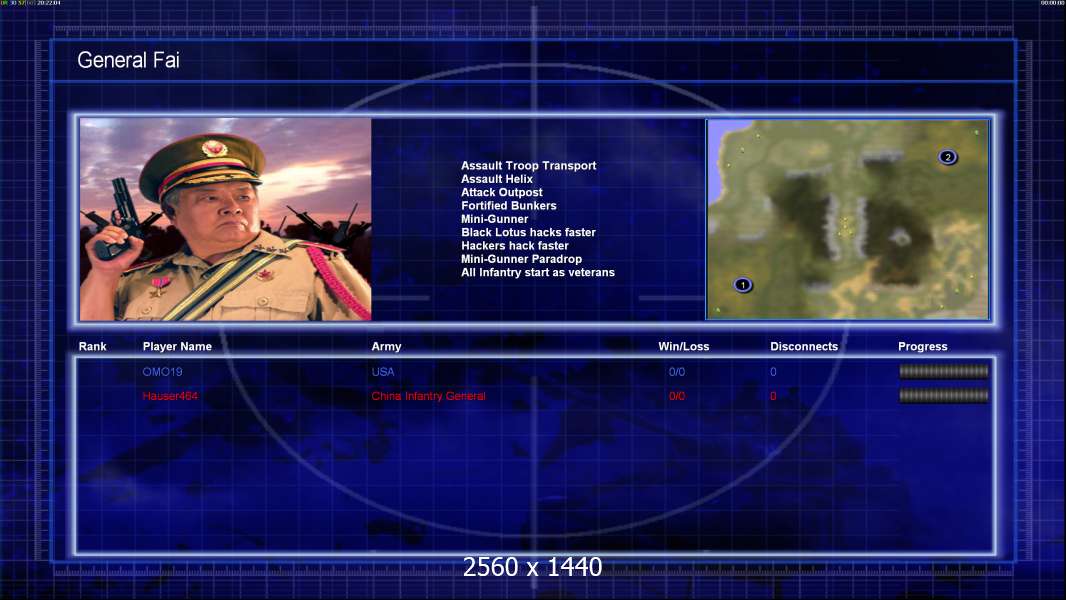
Task: Click Hauser464's win/loss value 0/0
Action: point(676,396)
